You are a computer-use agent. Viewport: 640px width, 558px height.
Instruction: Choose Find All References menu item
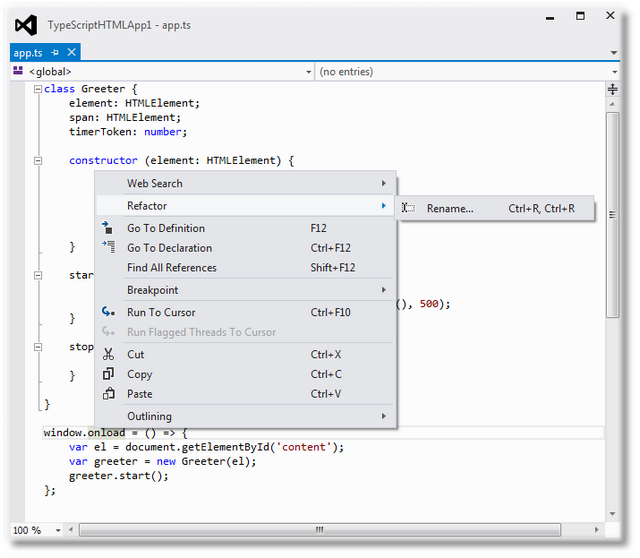point(171,268)
